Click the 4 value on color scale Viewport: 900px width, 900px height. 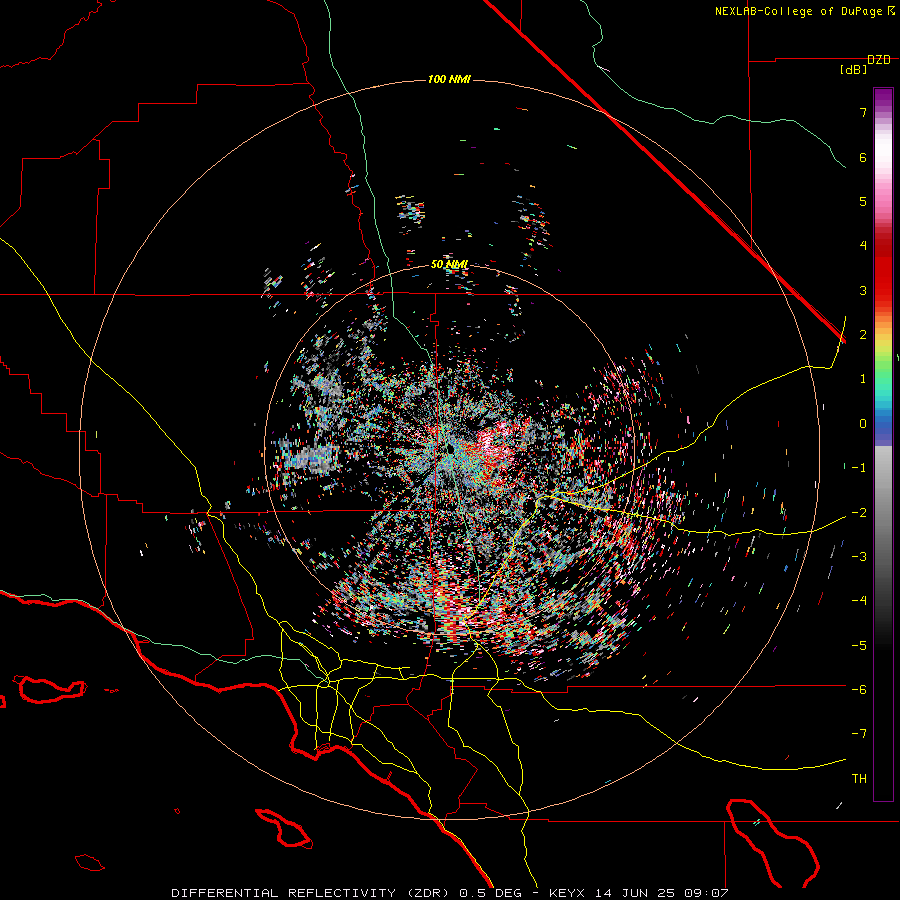coord(863,246)
